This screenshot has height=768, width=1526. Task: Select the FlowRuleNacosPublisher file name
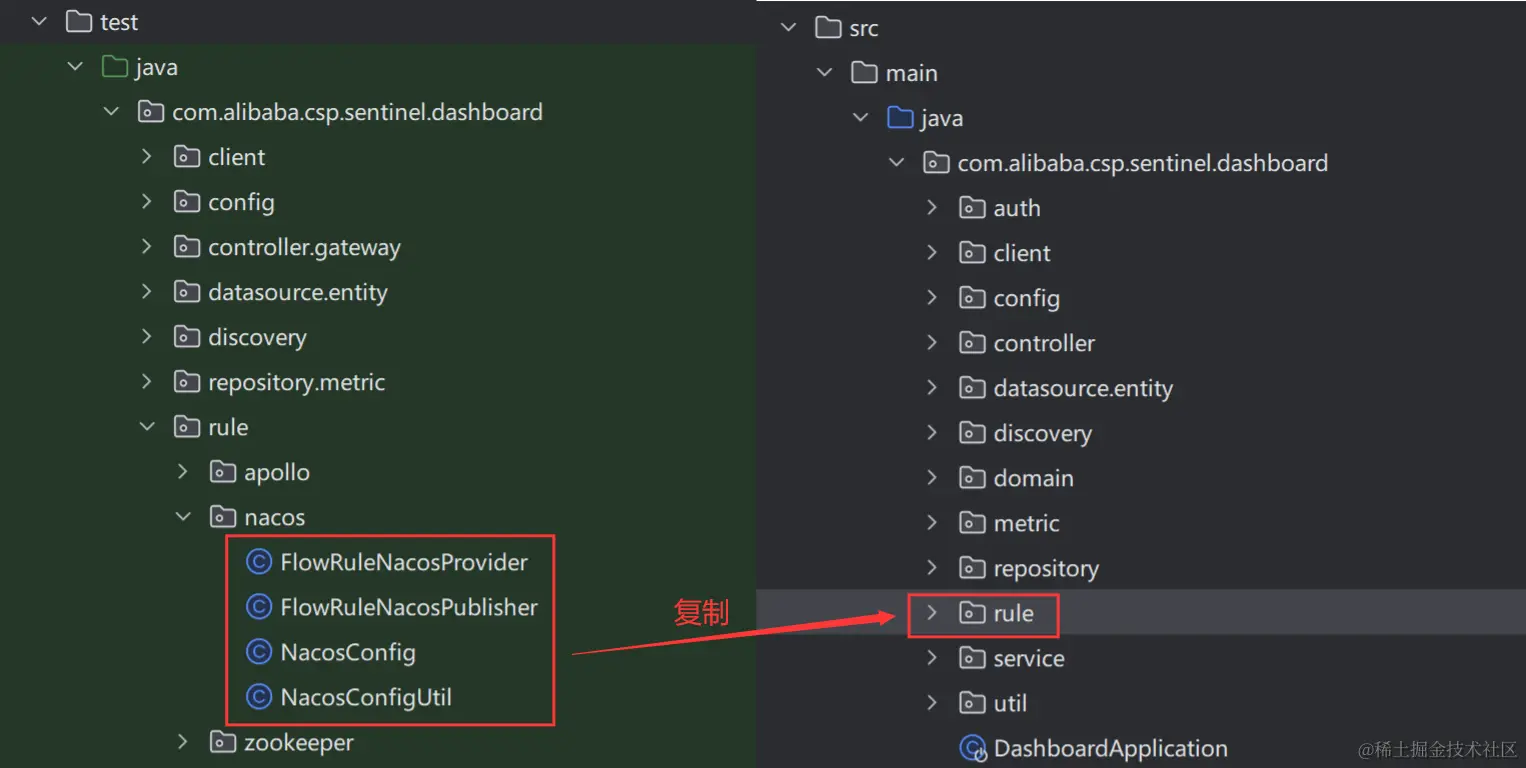409,607
